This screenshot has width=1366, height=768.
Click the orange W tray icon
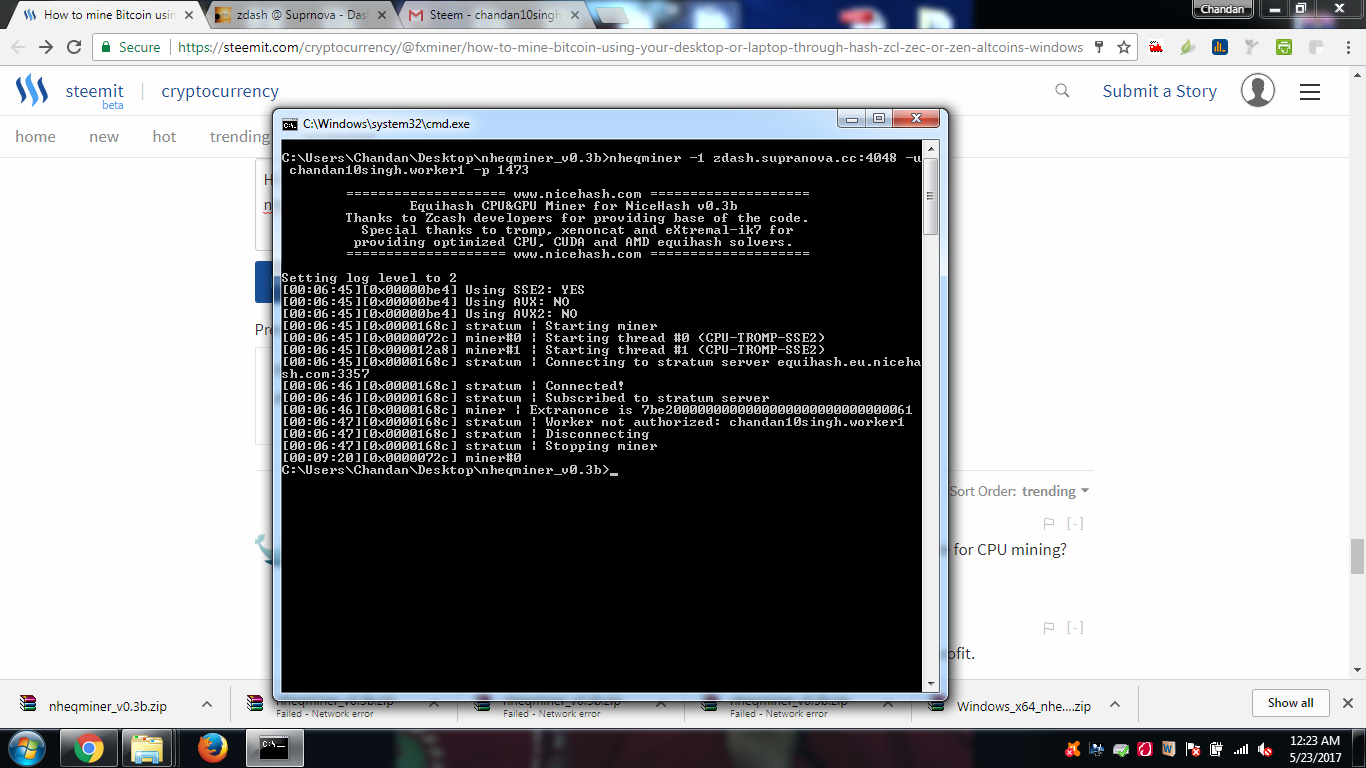(x=1169, y=749)
